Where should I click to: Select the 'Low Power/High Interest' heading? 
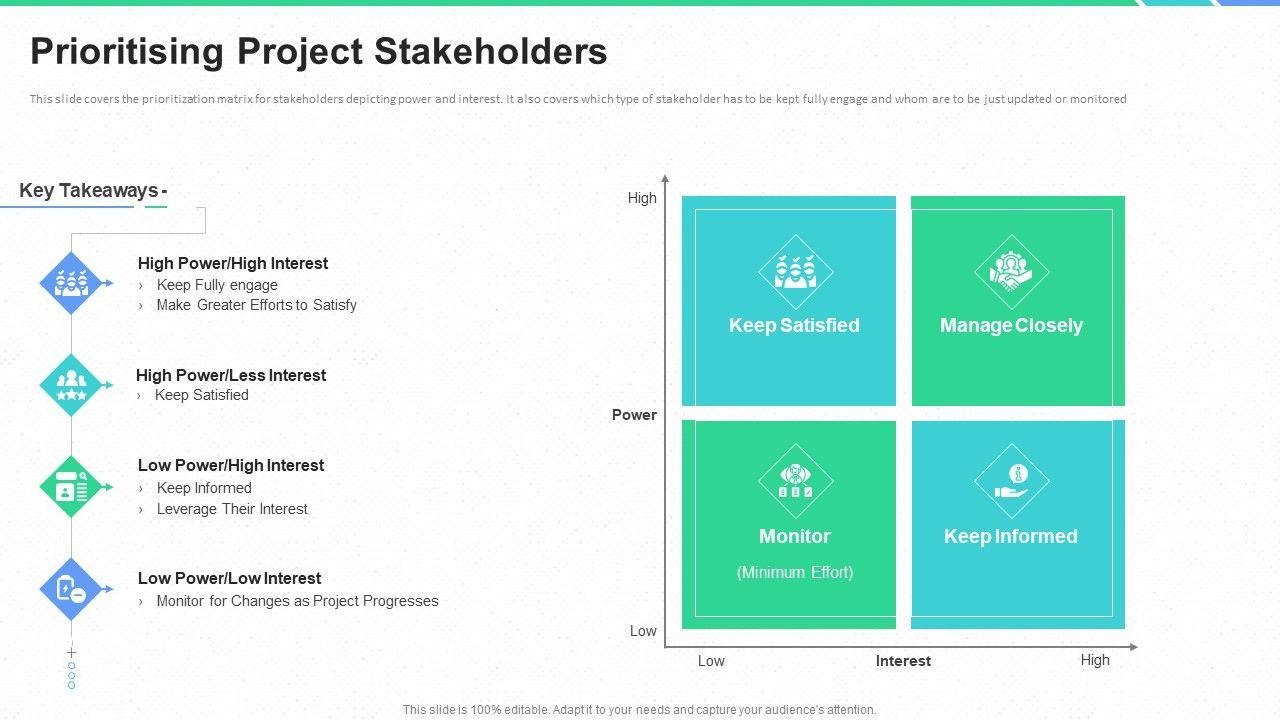[231, 465]
